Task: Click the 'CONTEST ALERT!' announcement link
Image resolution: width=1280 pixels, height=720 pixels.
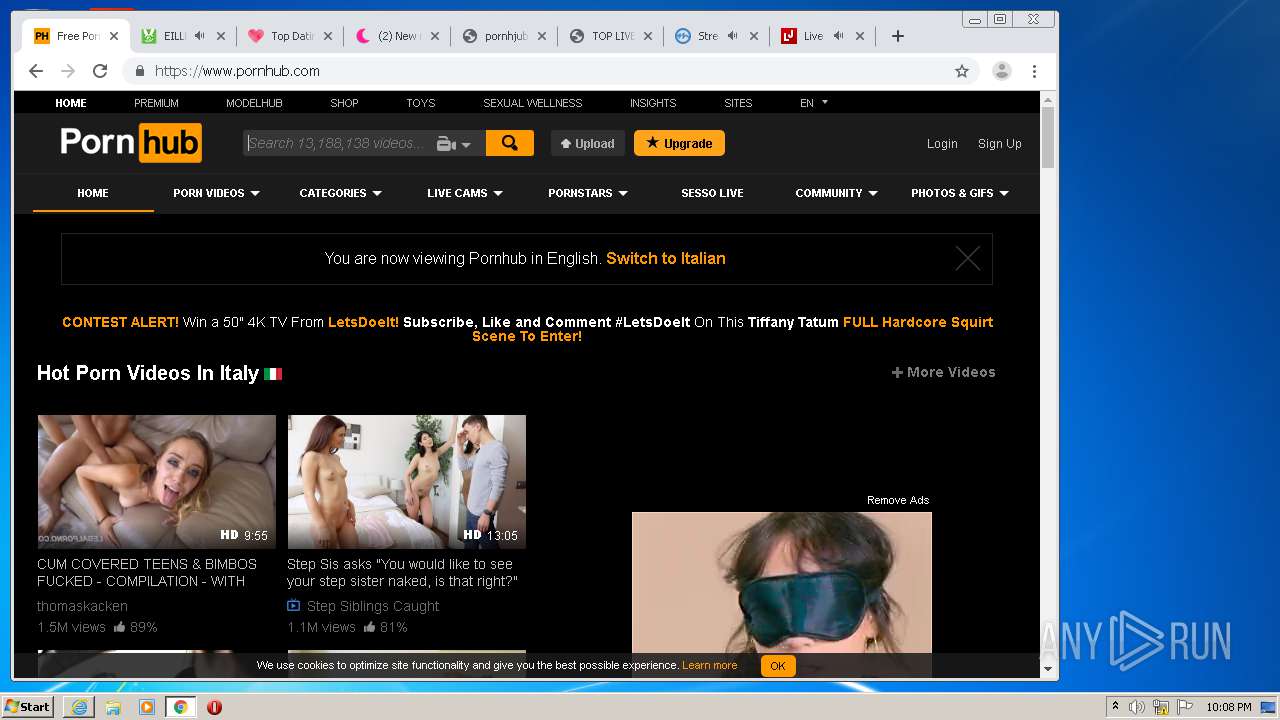Action: click(x=120, y=322)
